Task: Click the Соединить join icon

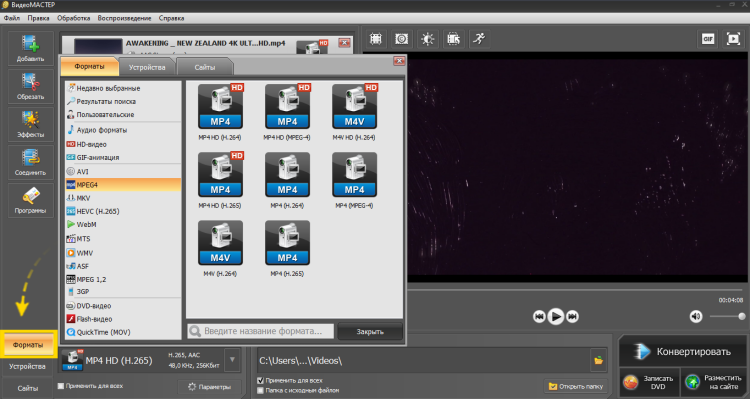Action: coord(30,162)
